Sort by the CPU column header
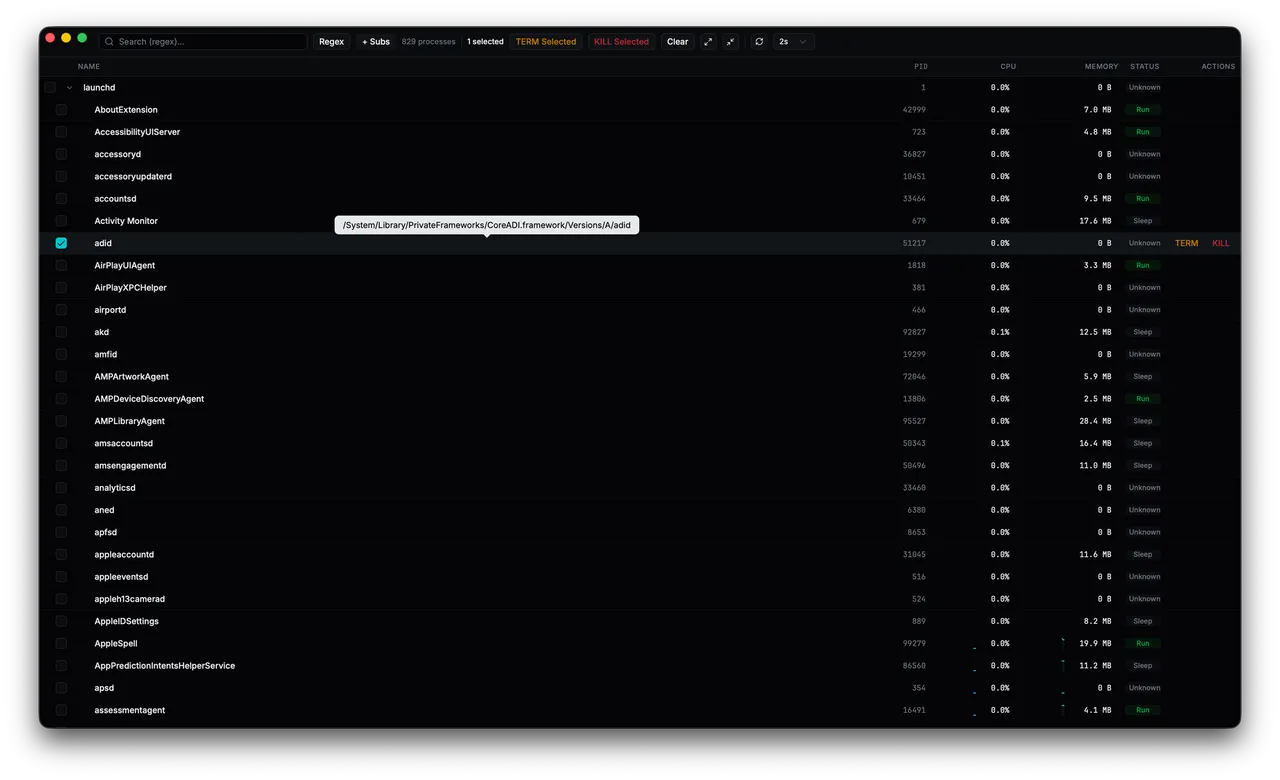 pyautogui.click(x=1008, y=66)
